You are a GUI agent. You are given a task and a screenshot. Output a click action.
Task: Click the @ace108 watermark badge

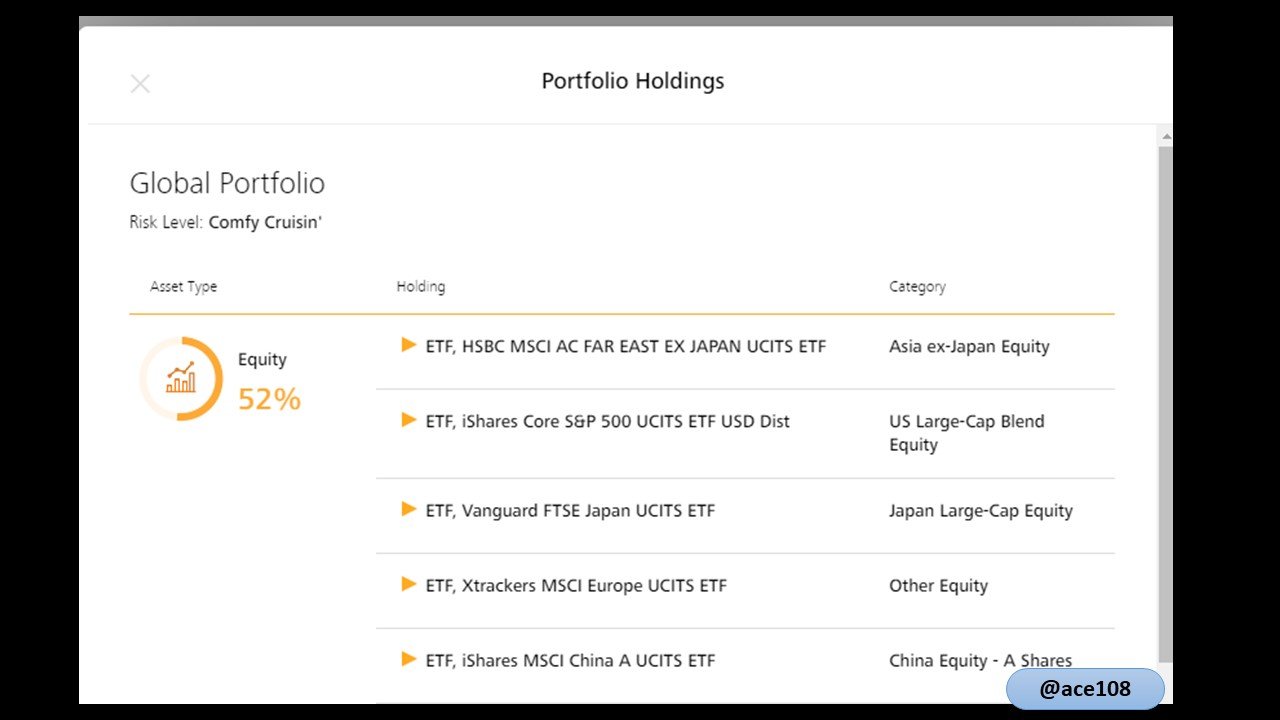1085,689
